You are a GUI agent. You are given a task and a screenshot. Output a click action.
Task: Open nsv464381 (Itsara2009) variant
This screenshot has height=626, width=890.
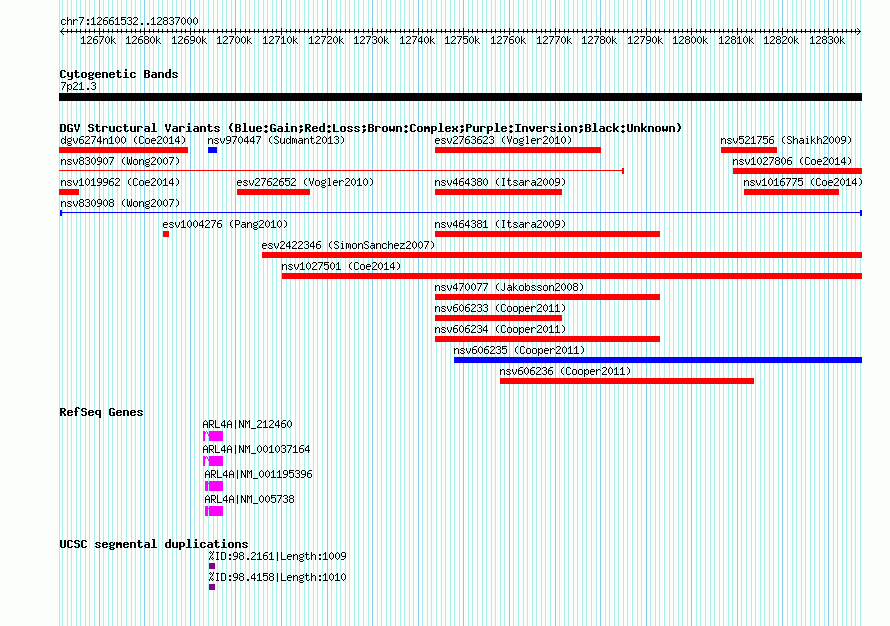[x=500, y=224]
